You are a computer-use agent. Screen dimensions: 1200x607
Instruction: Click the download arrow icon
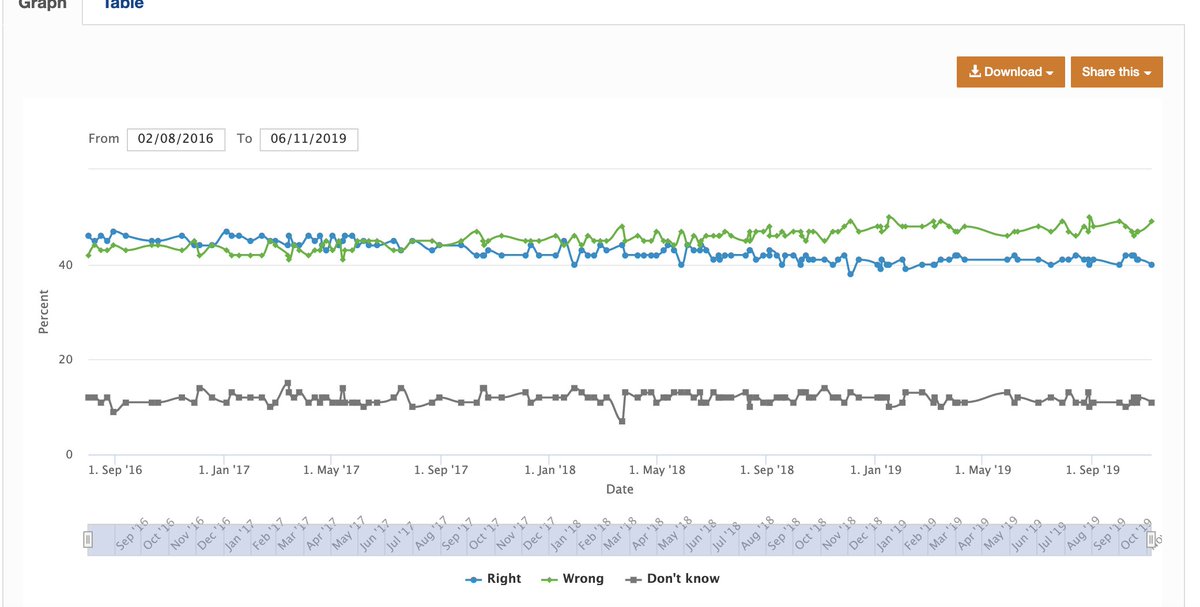(x=975, y=72)
